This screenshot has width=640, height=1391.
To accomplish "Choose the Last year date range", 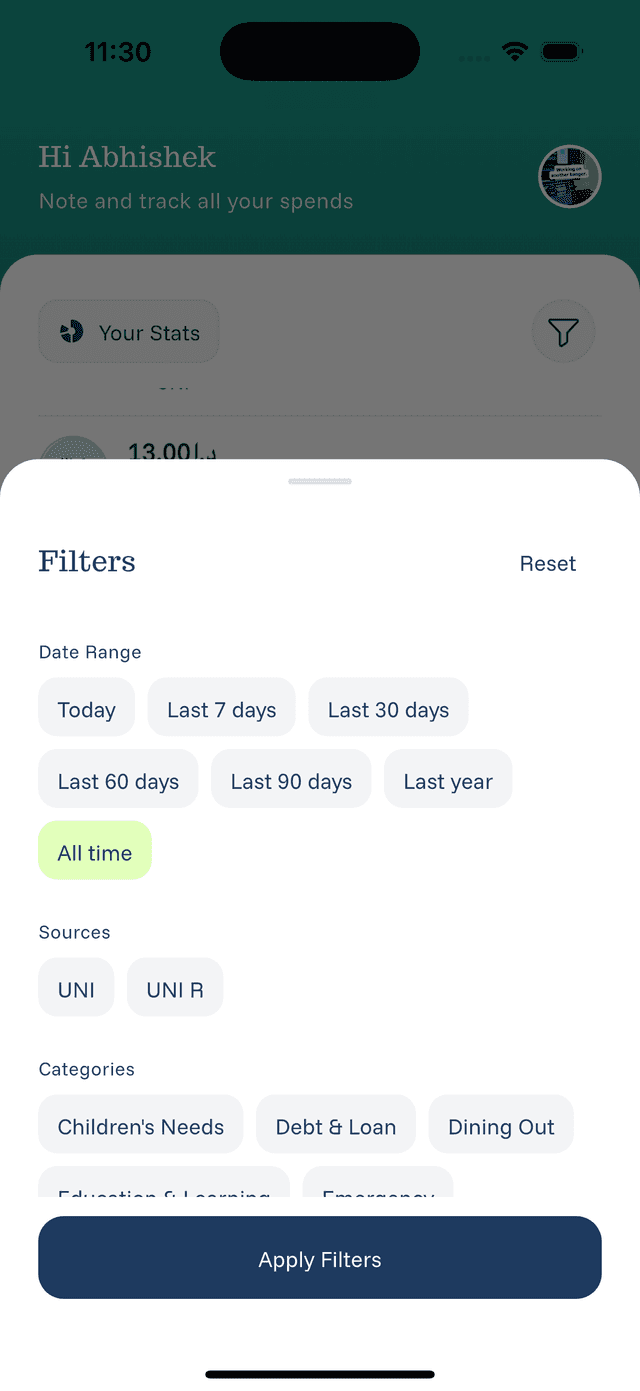I will 448,779.
